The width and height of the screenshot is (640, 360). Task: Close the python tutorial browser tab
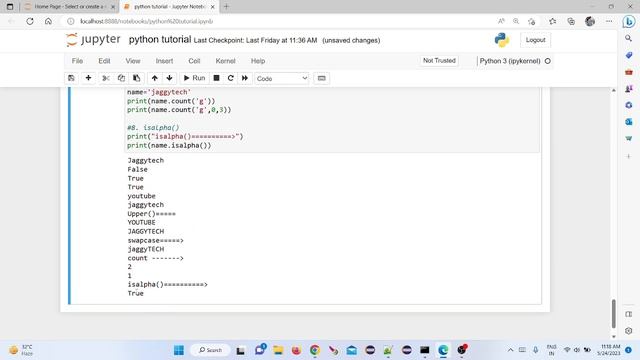point(212,7)
